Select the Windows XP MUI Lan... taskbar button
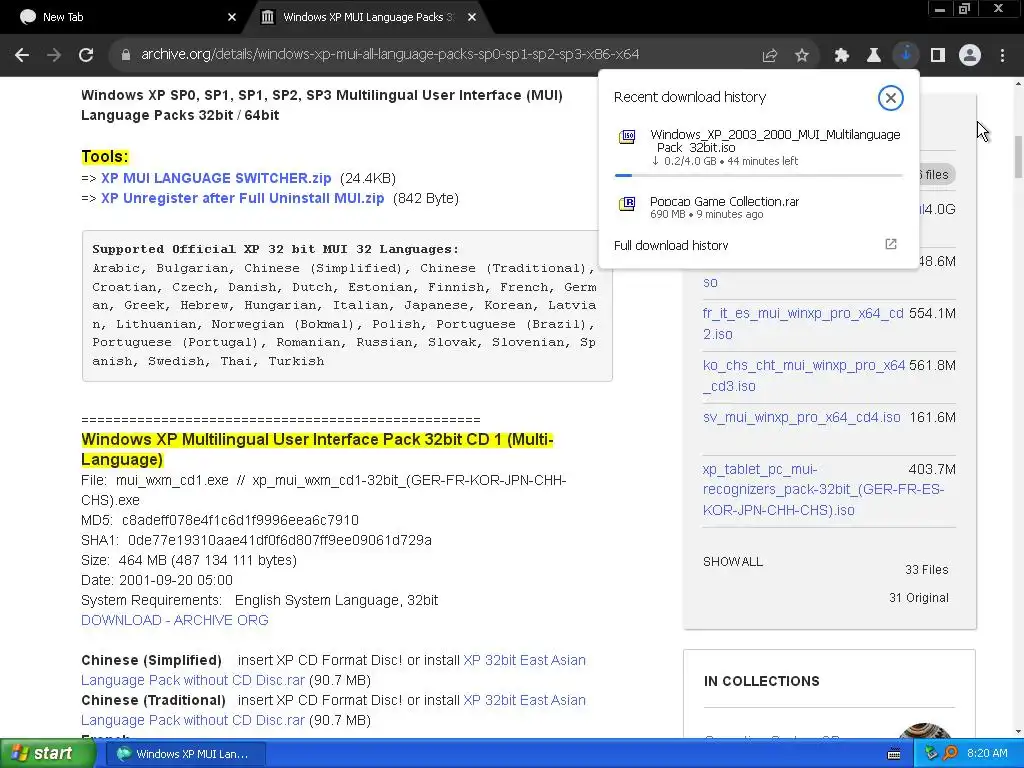The width and height of the screenshot is (1024, 768). click(x=185, y=754)
